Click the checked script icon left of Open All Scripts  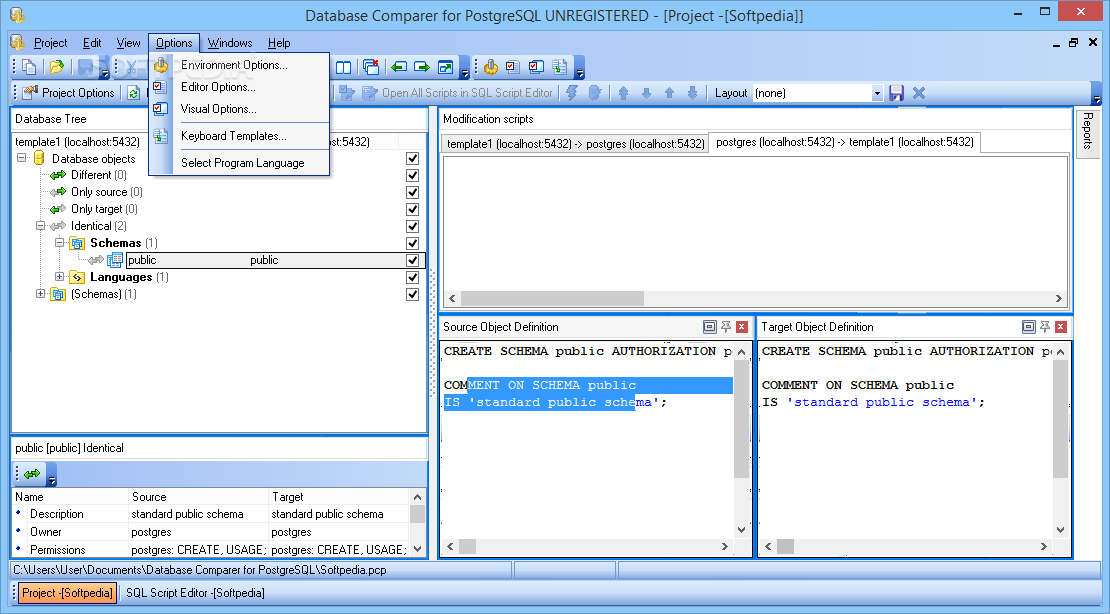coord(346,93)
